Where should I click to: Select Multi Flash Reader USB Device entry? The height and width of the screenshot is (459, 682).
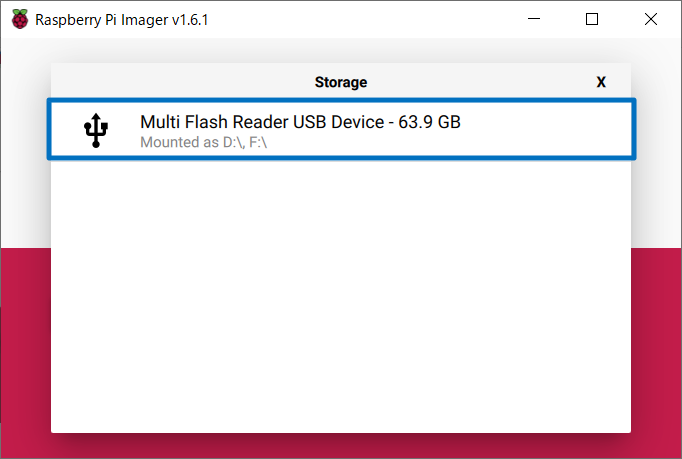coord(341,129)
